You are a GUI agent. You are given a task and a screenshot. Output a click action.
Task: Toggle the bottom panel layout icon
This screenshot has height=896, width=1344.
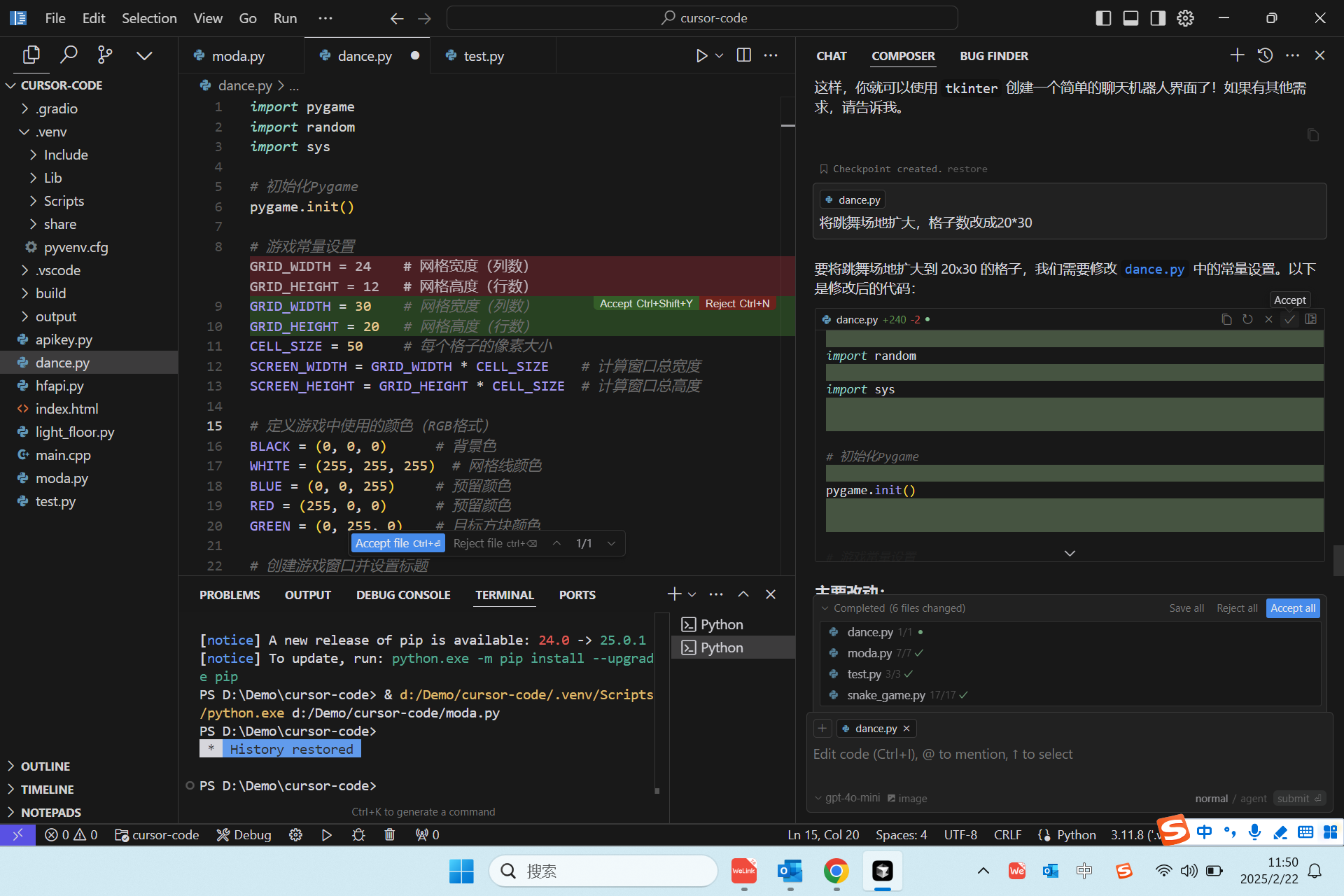pyautogui.click(x=1130, y=18)
